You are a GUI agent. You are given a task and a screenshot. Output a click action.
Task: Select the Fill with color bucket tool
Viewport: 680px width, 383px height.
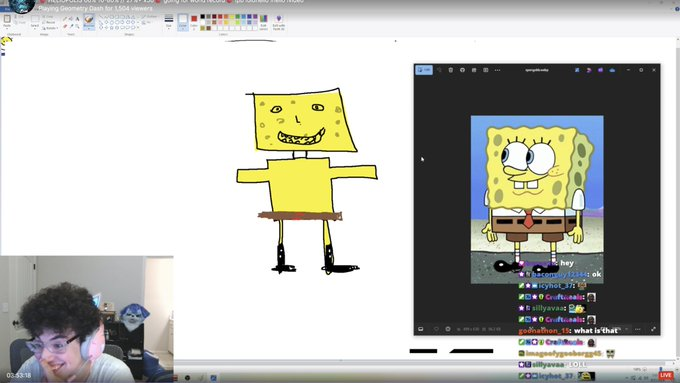coord(71,19)
